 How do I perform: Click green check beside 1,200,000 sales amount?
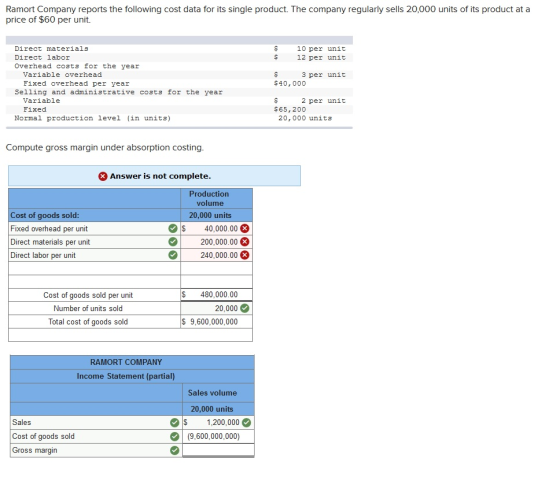[246, 422]
